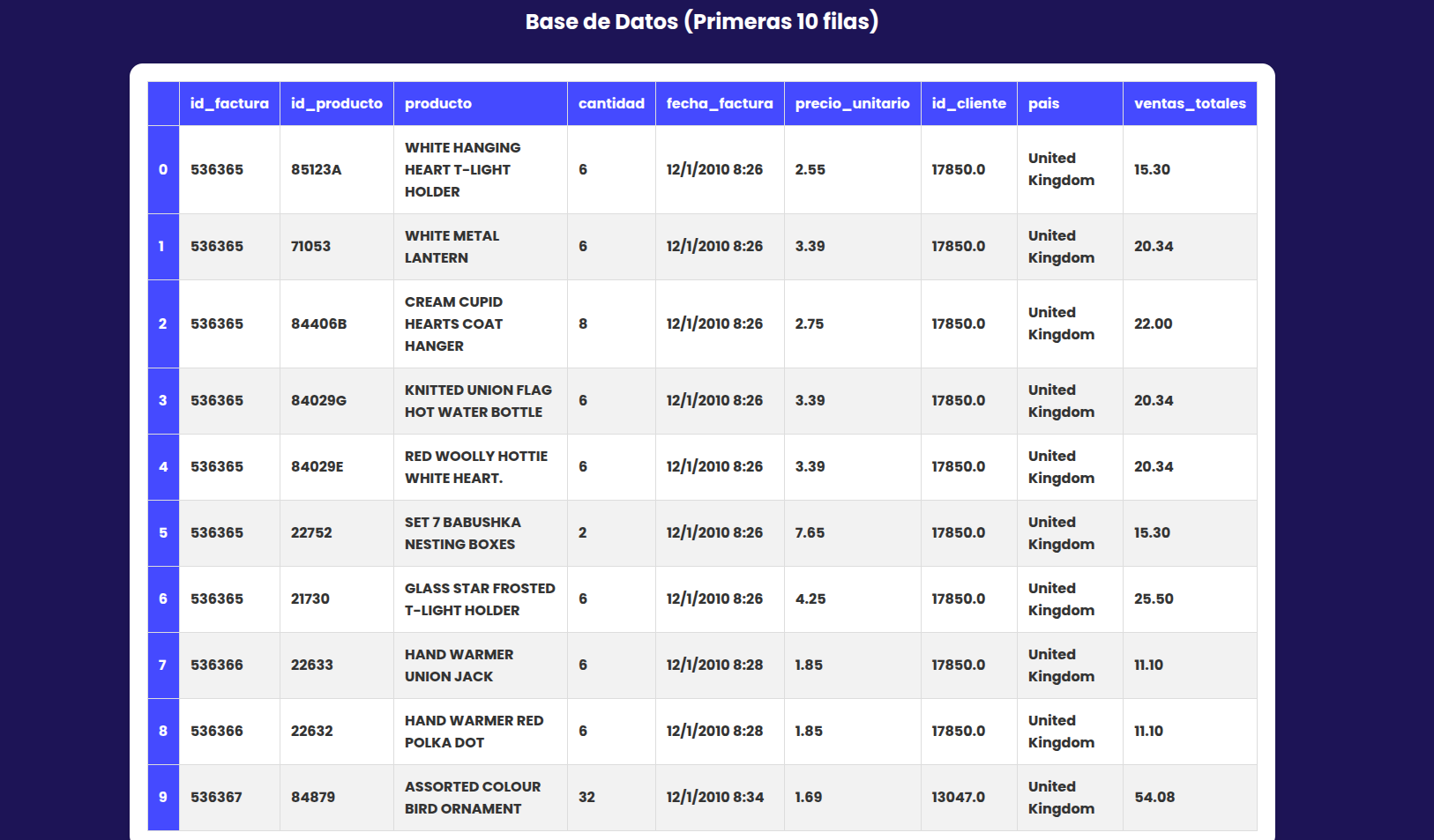
Task: Click product code 84879
Action: tap(313, 798)
